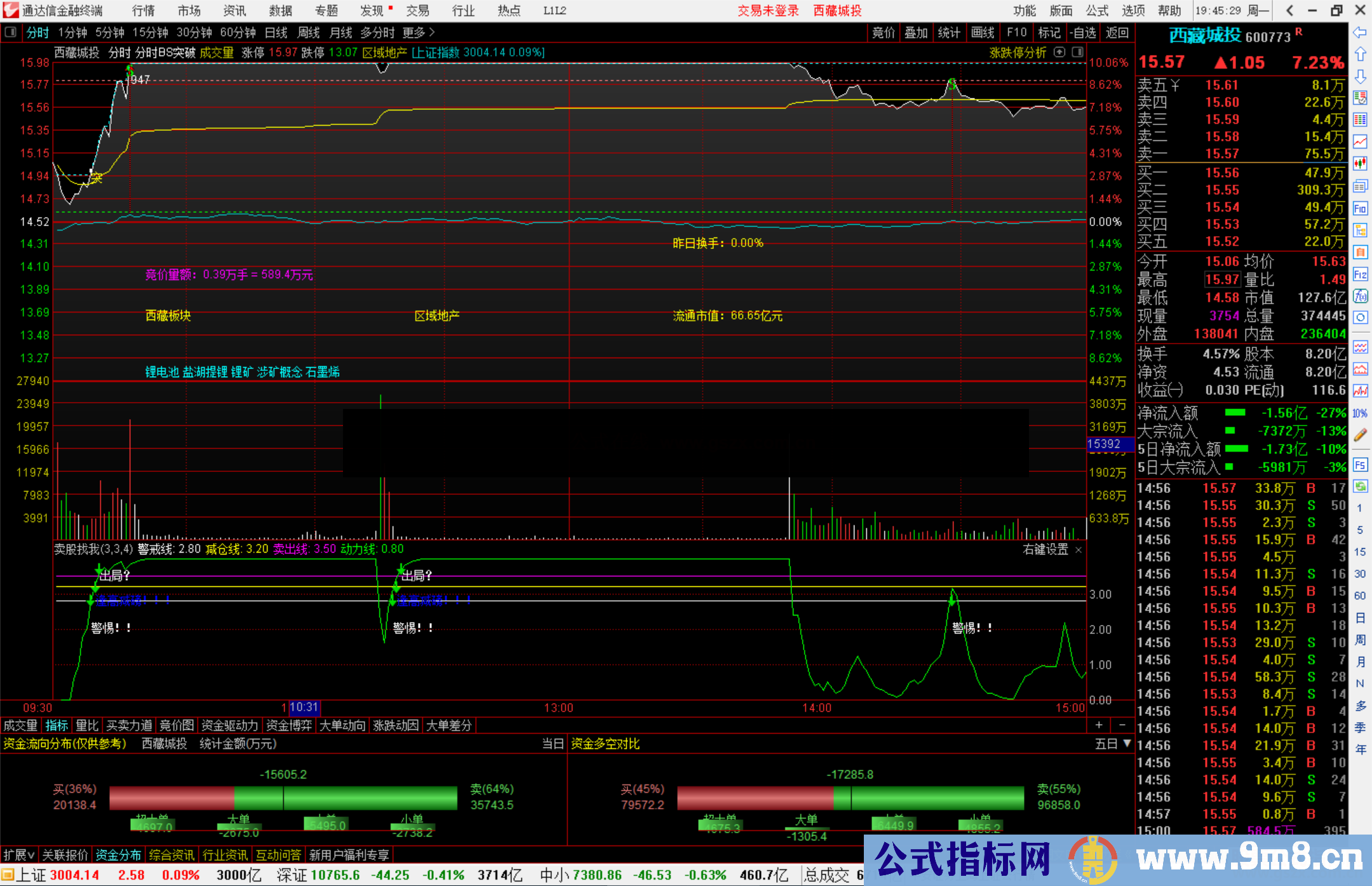
Task: Switch to weekly period via sidebar '周'
Action: point(1360,640)
